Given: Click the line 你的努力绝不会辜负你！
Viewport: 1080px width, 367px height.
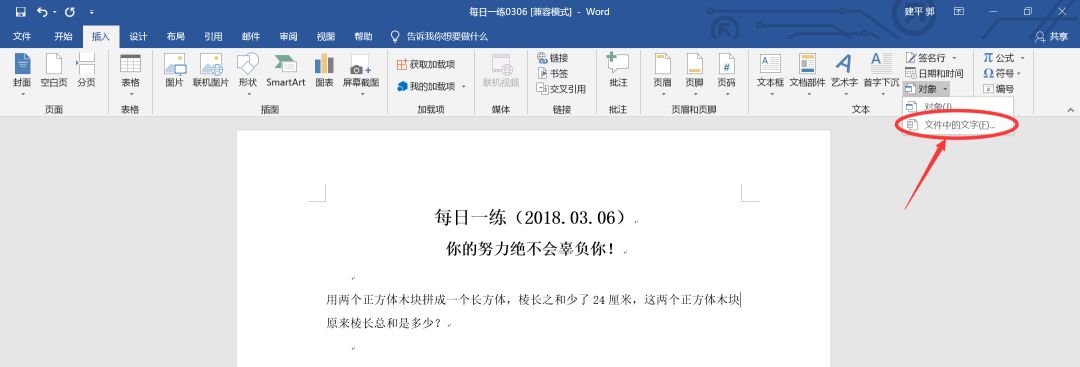Looking at the screenshot, I should coord(531,249).
